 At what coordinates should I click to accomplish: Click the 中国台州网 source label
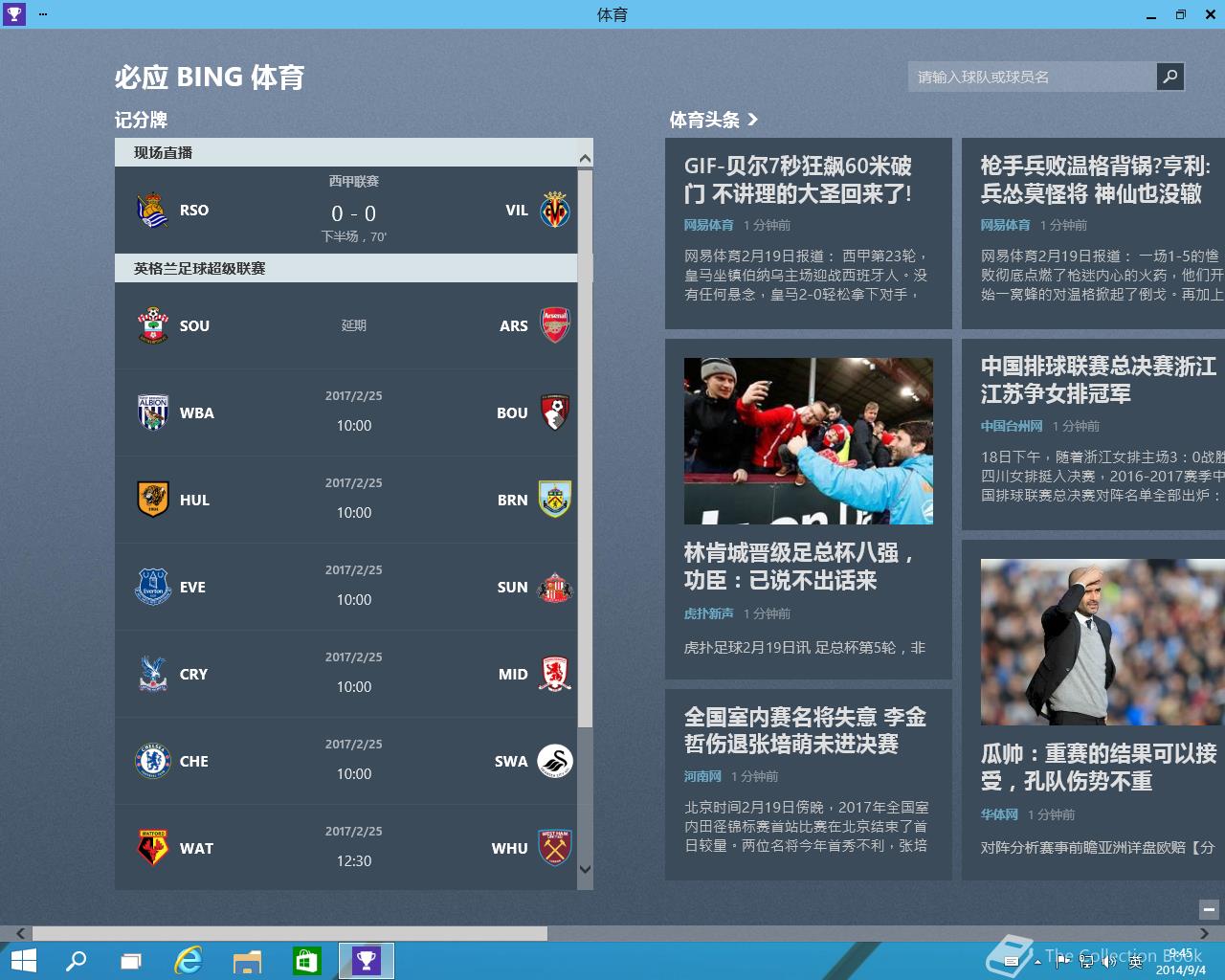tap(1012, 426)
